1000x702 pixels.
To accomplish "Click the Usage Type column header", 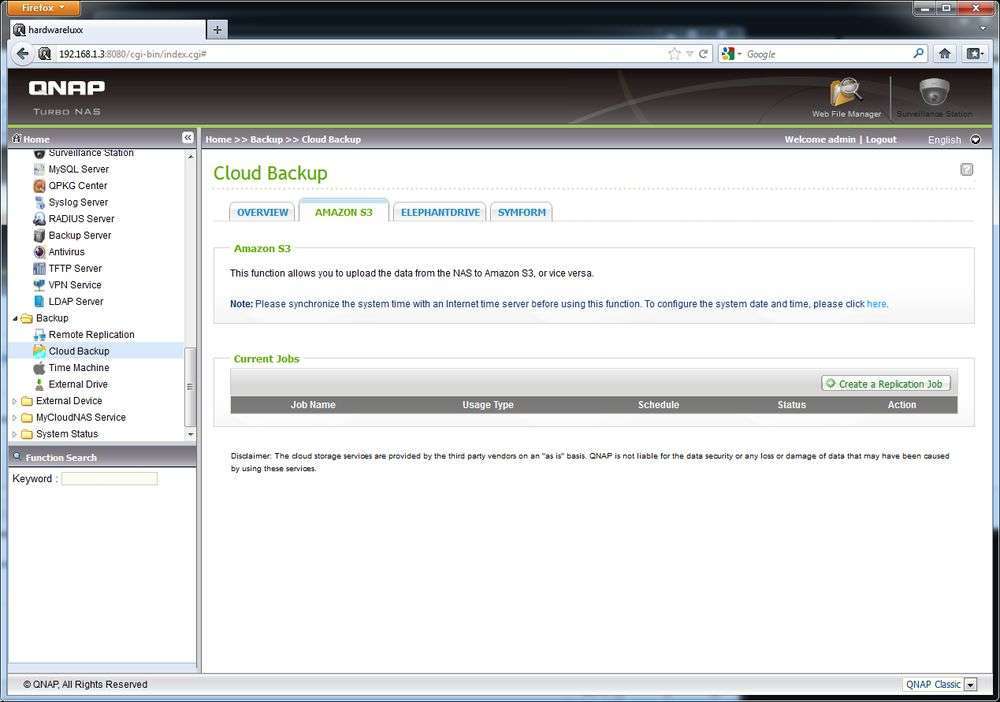I will pyautogui.click(x=488, y=405).
